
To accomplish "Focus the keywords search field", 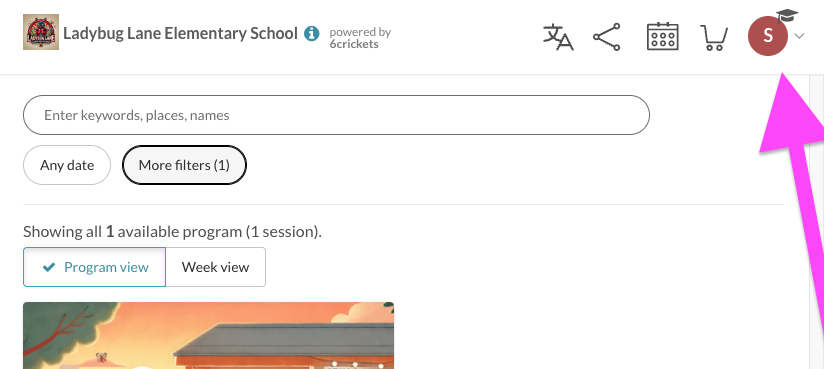I will pyautogui.click(x=336, y=115).
